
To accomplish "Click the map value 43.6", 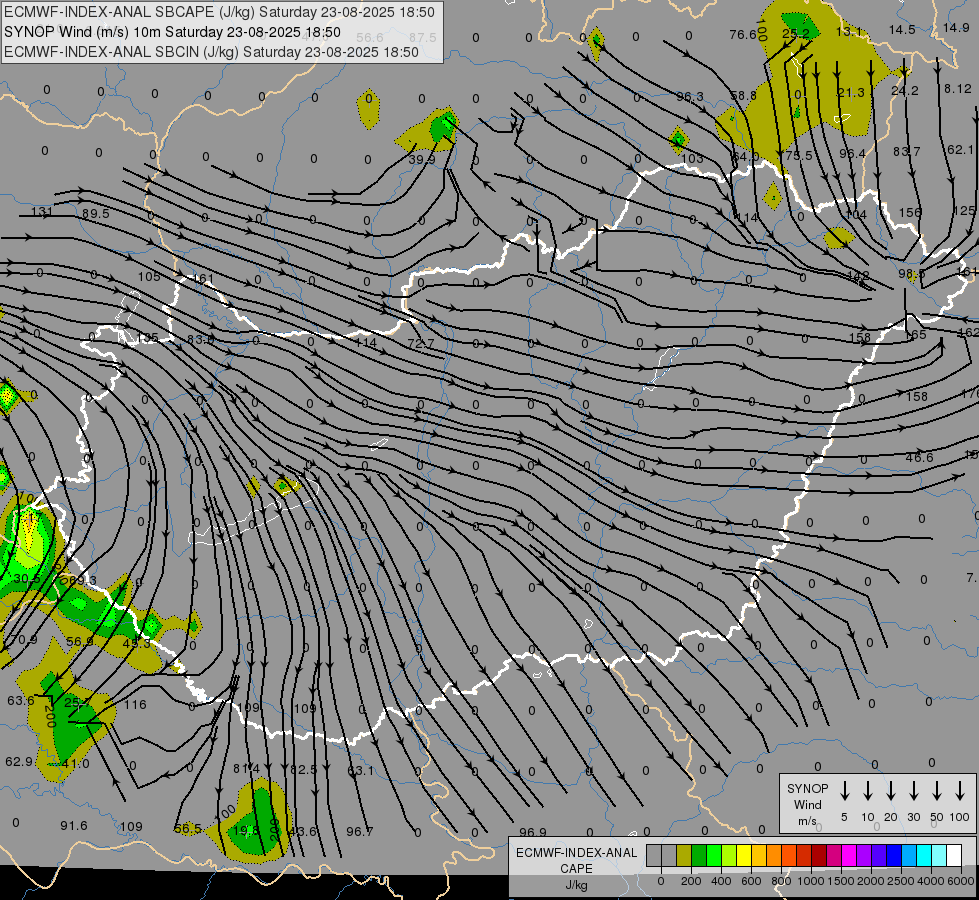I will (303, 831).
